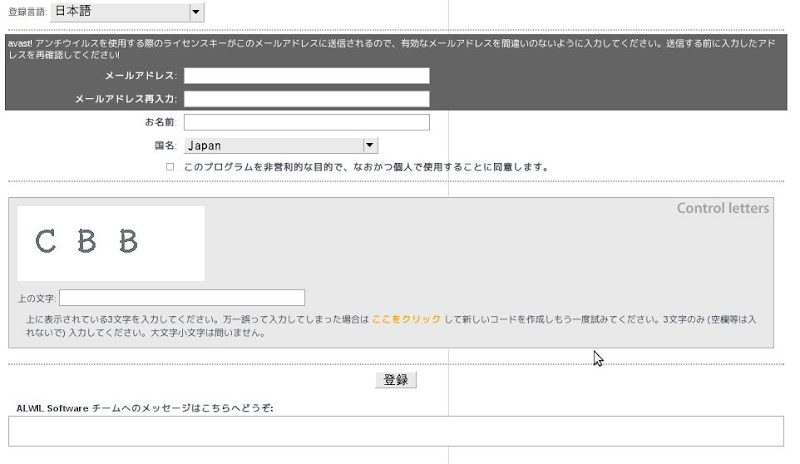Click the 上の文字 captcha input field
This screenshot has height=464, width=800.
tap(182, 298)
